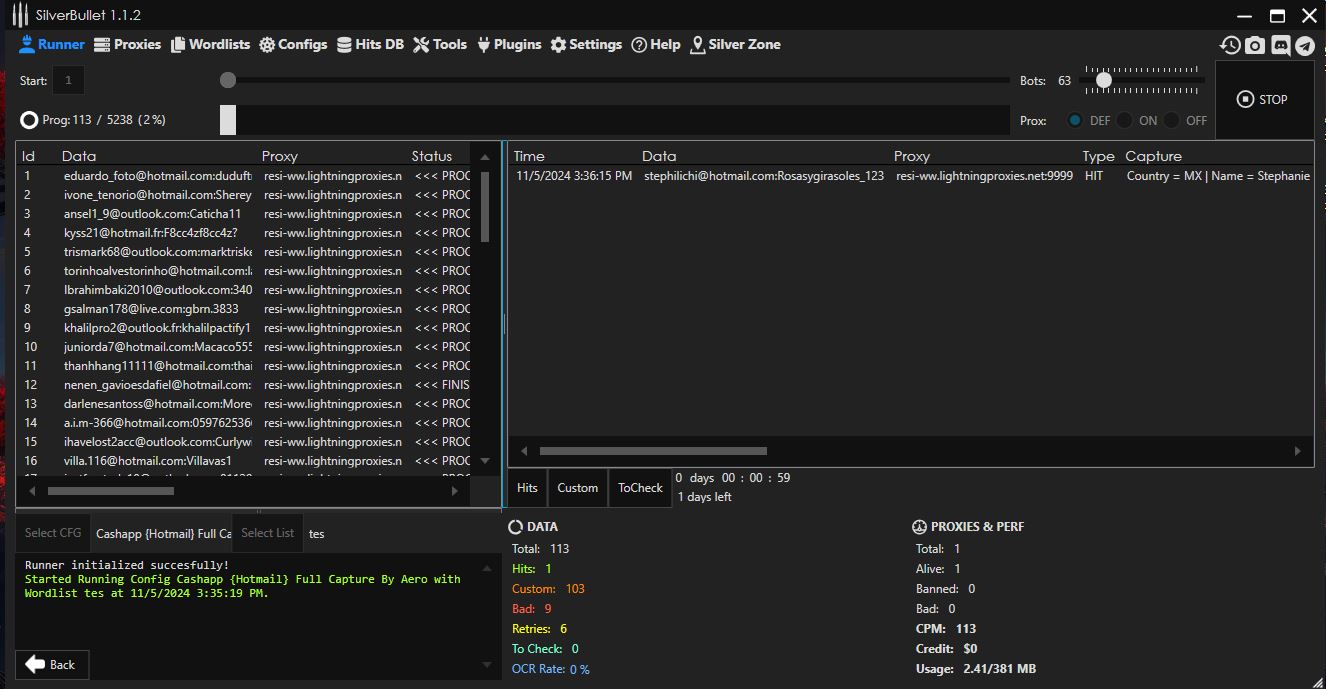Viewport: 1326px width, 689px height.
Task: Click the "Credit: $0" stat
Action: click(x=946, y=649)
